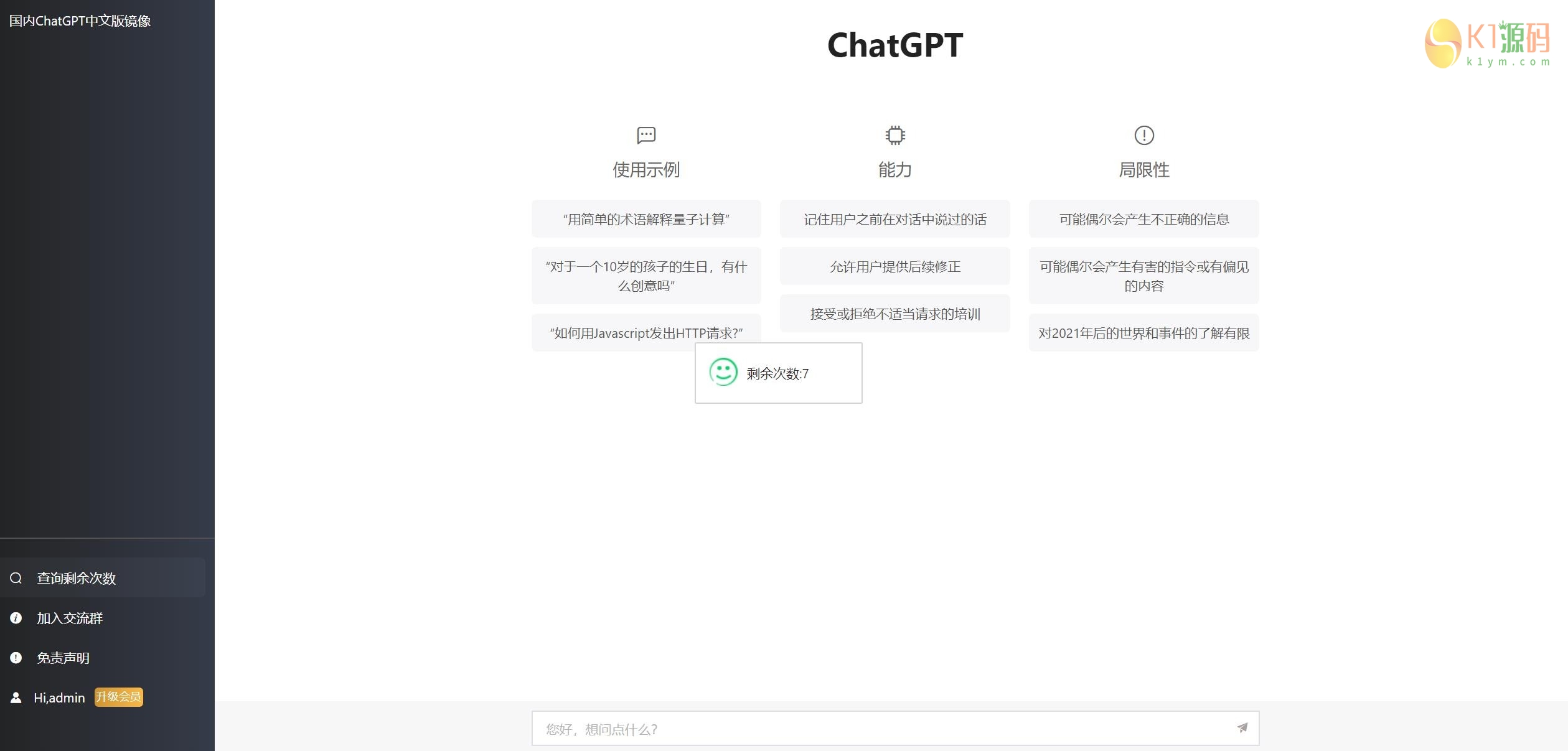
Task: Click the green smiley face in popup
Action: click(x=723, y=372)
